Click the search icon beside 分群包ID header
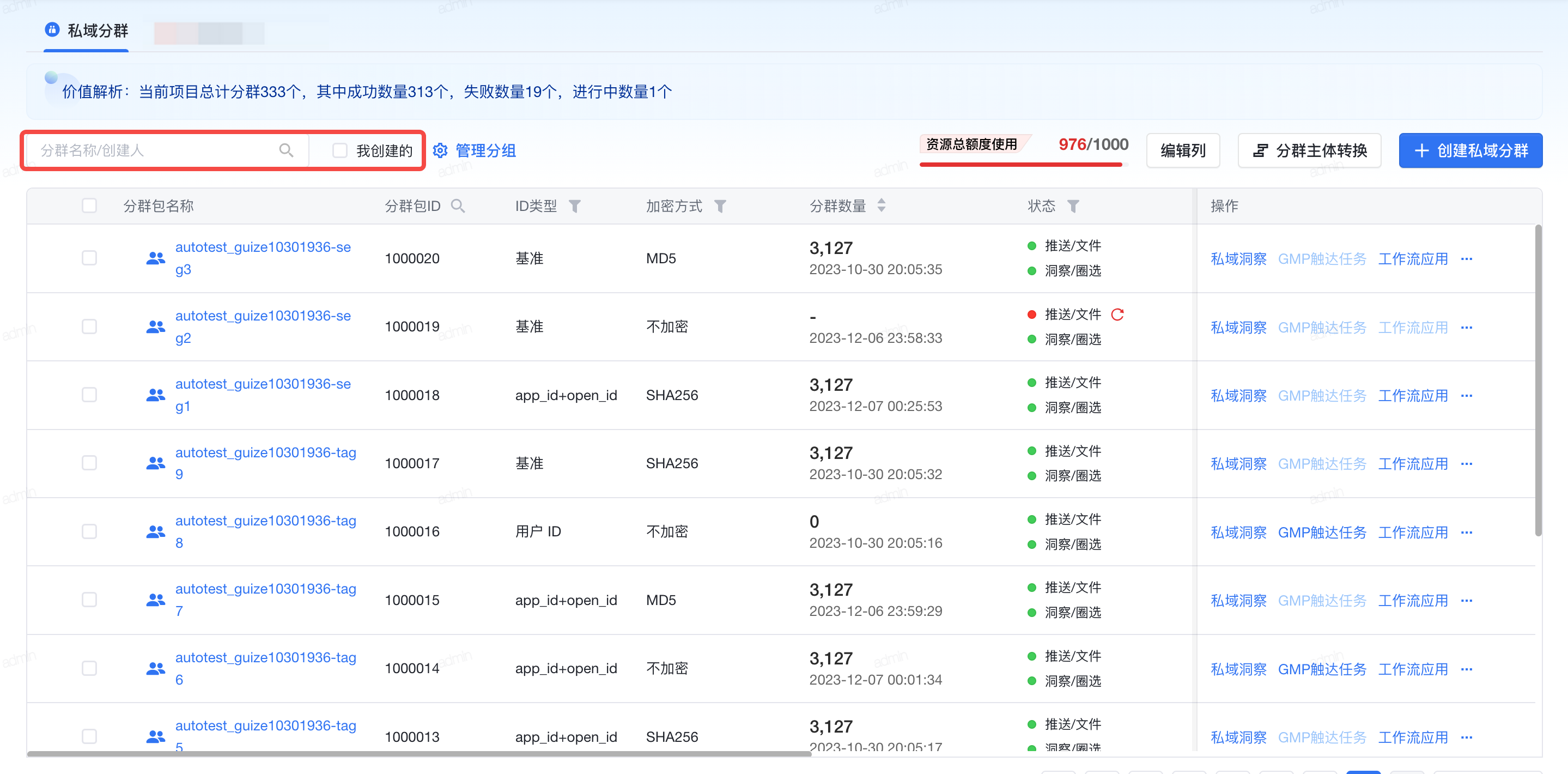The height and width of the screenshot is (774, 1568). pyautogui.click(x=458, y=206)
